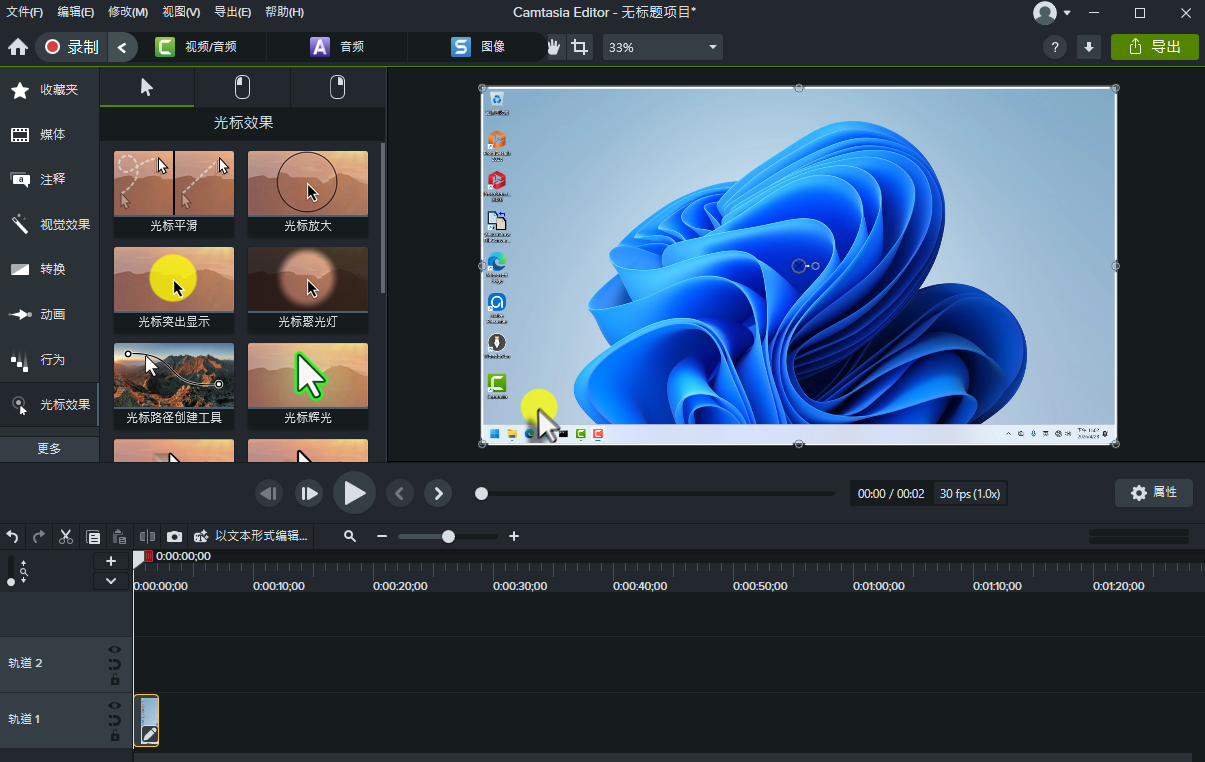Click the Home icon in the toolbar
Image resolution: width=1205 pixels, height=762 pixels.
[x=17, y=47]
